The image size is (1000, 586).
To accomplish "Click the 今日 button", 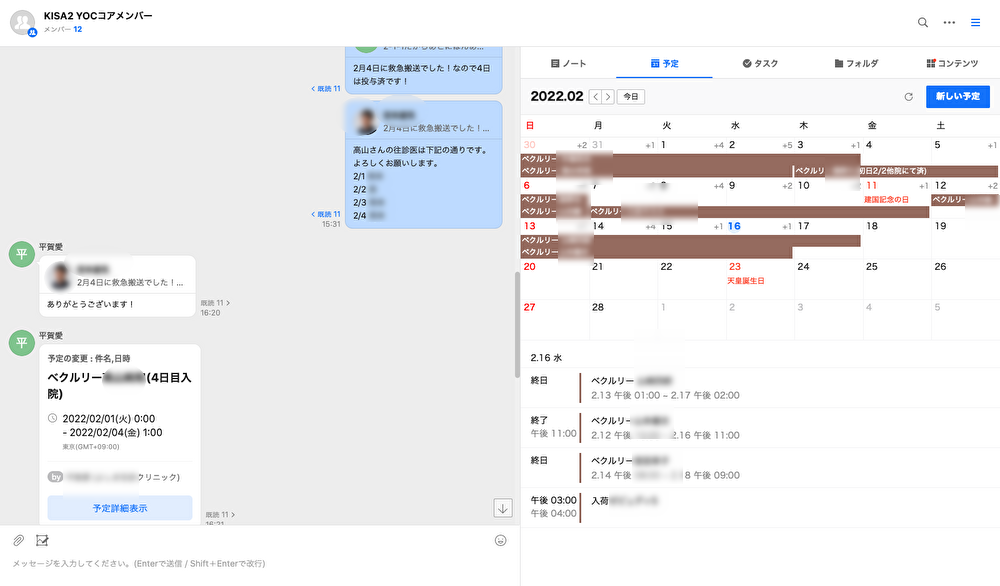I will tap(629, 97).
